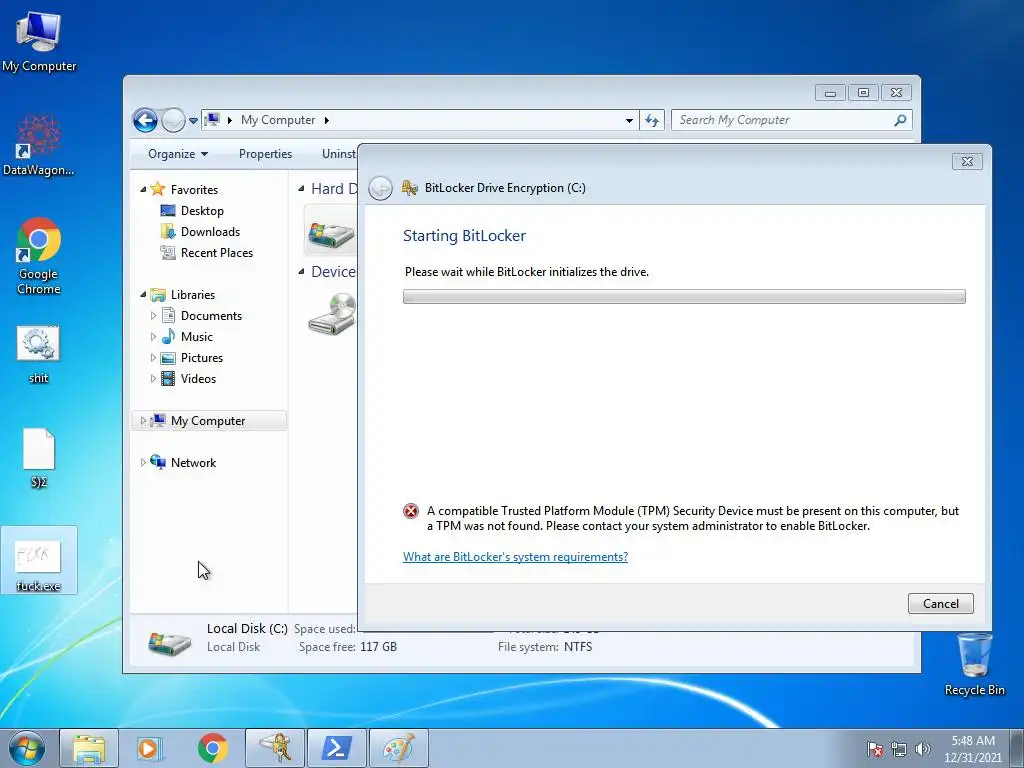Minimize the My Computer Explorer window
The width and height of the screenshot is (1024, 768).
pos(830,93)
